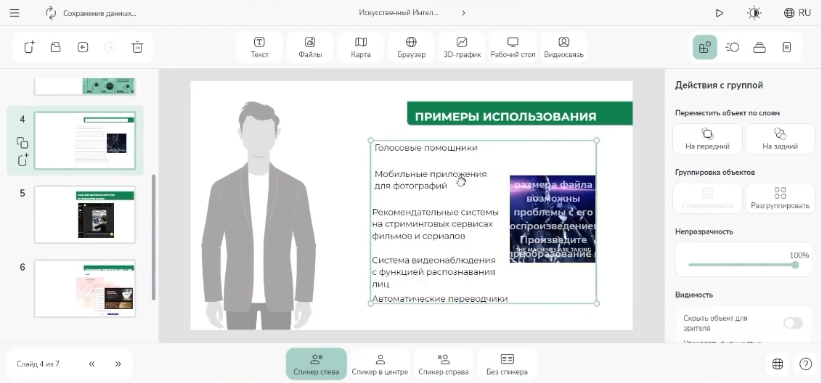Go to next slide with double chevron
This screenshot has width=821, height=383.
(x=118, y=364)
